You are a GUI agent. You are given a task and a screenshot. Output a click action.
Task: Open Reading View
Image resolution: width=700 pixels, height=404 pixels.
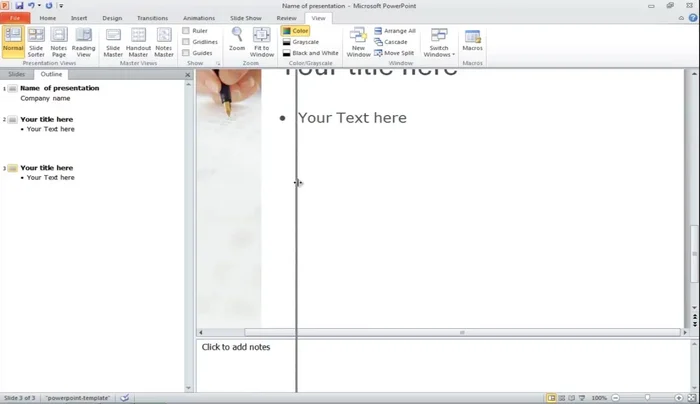tap(84, 41)
